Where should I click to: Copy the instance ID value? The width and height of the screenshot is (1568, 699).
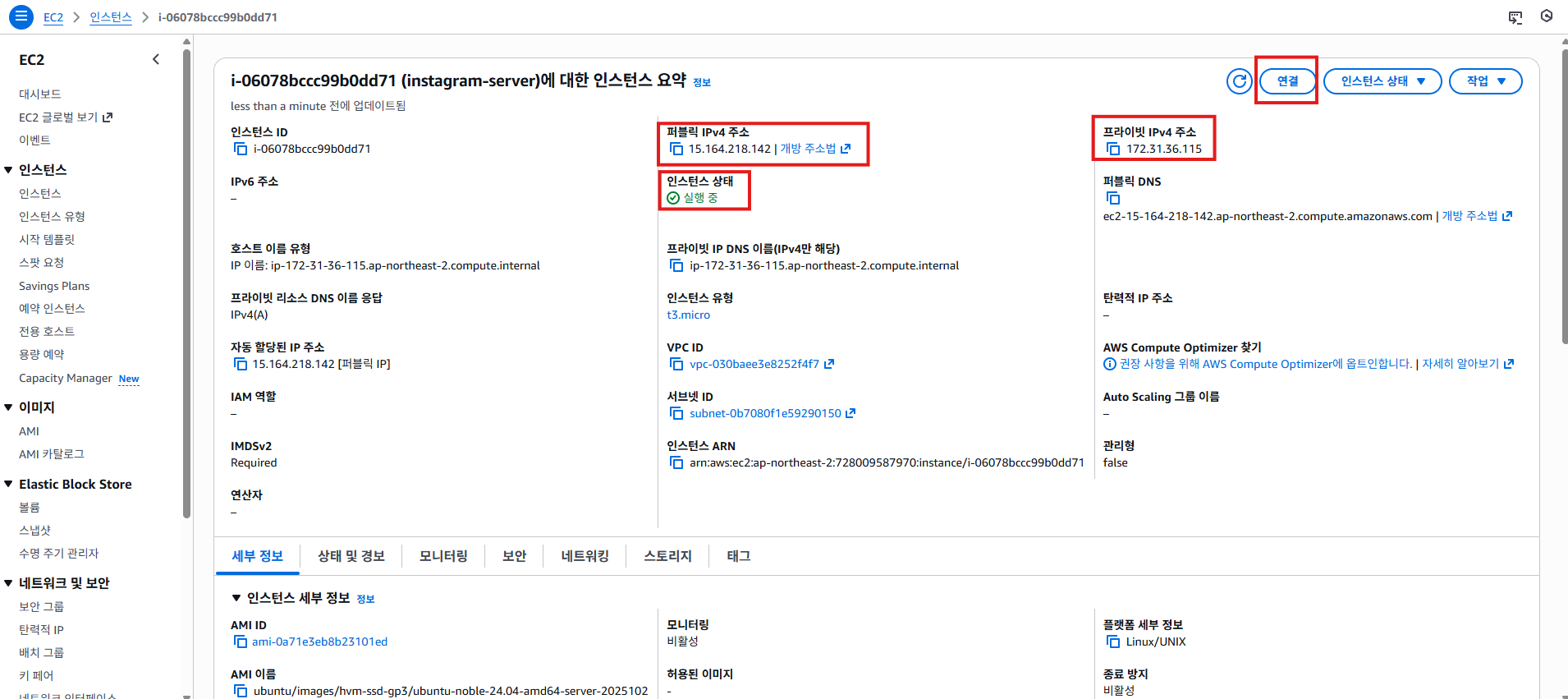[x=241, y=149]
